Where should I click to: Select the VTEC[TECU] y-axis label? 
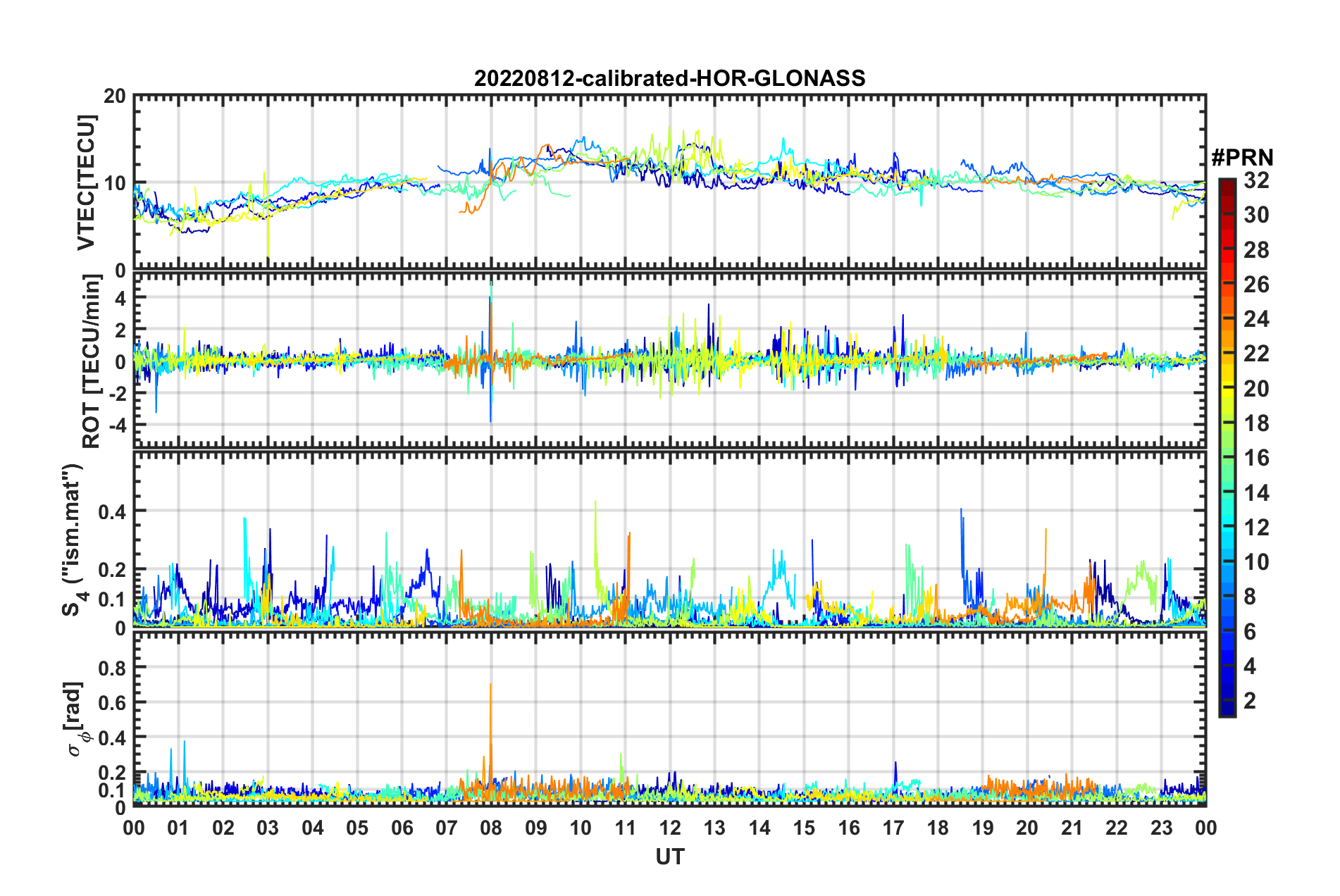click(x=86, y=182)
